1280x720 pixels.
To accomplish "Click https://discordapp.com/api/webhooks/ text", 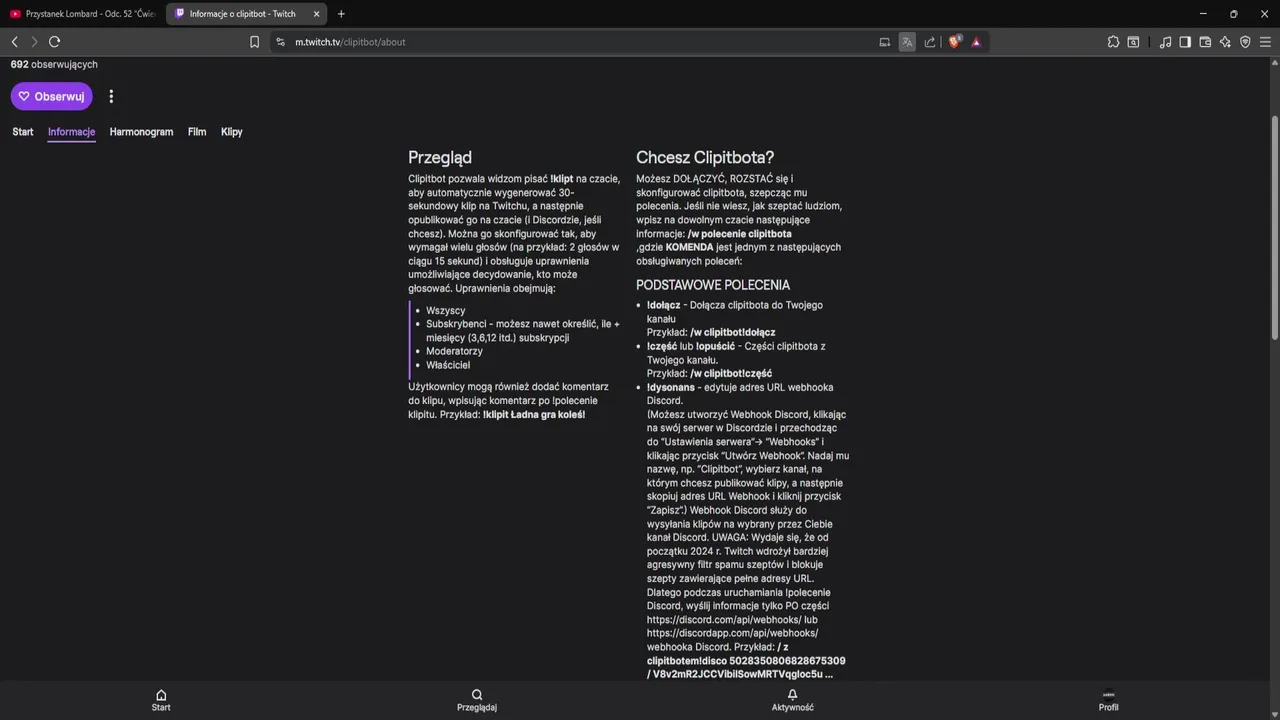I will click(732, 633).
